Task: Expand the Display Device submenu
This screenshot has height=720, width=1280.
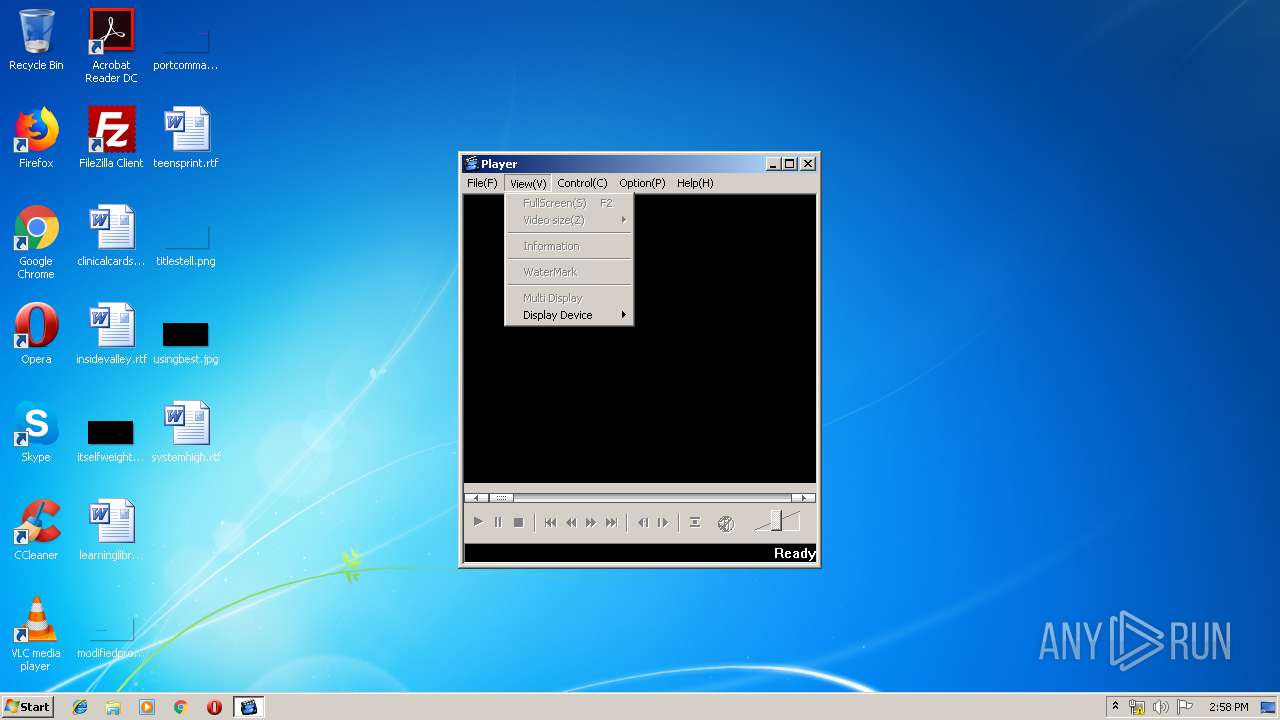Action: [x=569, y=315]
